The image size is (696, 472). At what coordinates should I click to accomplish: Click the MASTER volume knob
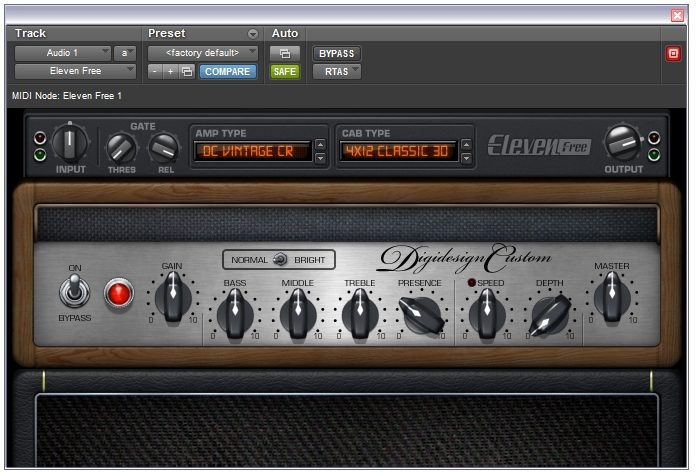[612, 297]
